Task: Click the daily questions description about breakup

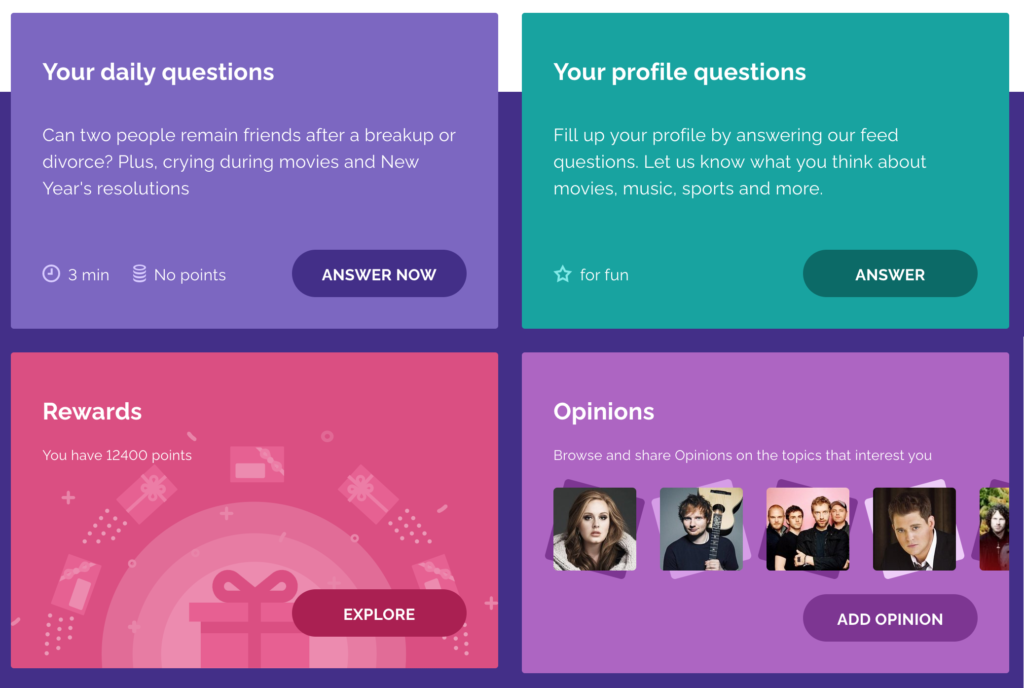Action: (x=249, y=161)
